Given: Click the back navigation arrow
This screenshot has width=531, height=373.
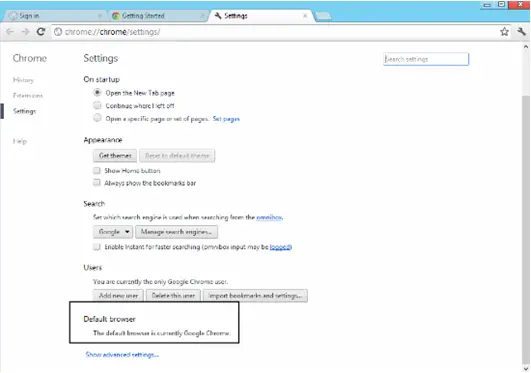Looking at the screenshot, I should tap(10, 32).
